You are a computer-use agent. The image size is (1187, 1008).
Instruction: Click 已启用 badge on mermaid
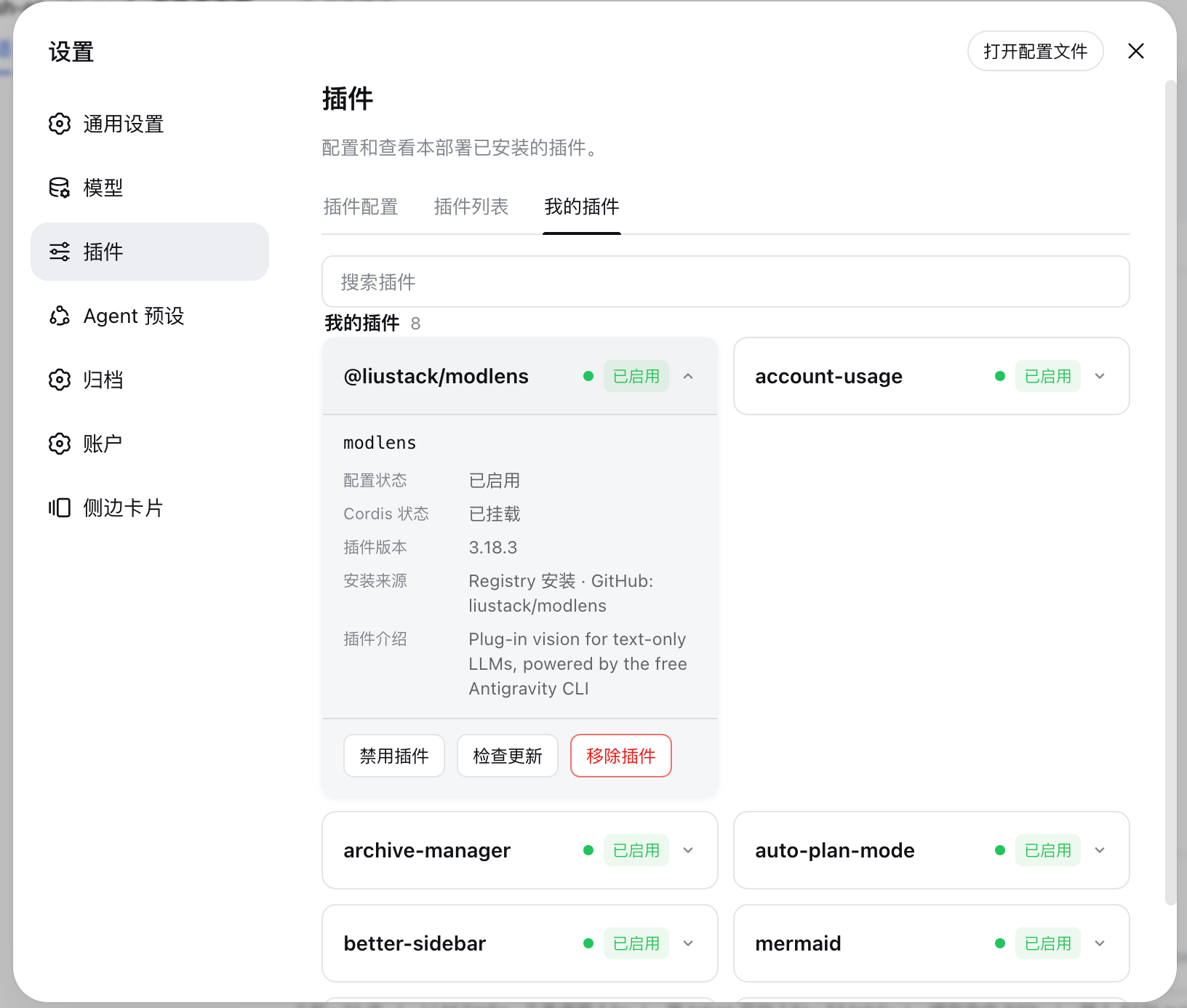click(1048, 943)
